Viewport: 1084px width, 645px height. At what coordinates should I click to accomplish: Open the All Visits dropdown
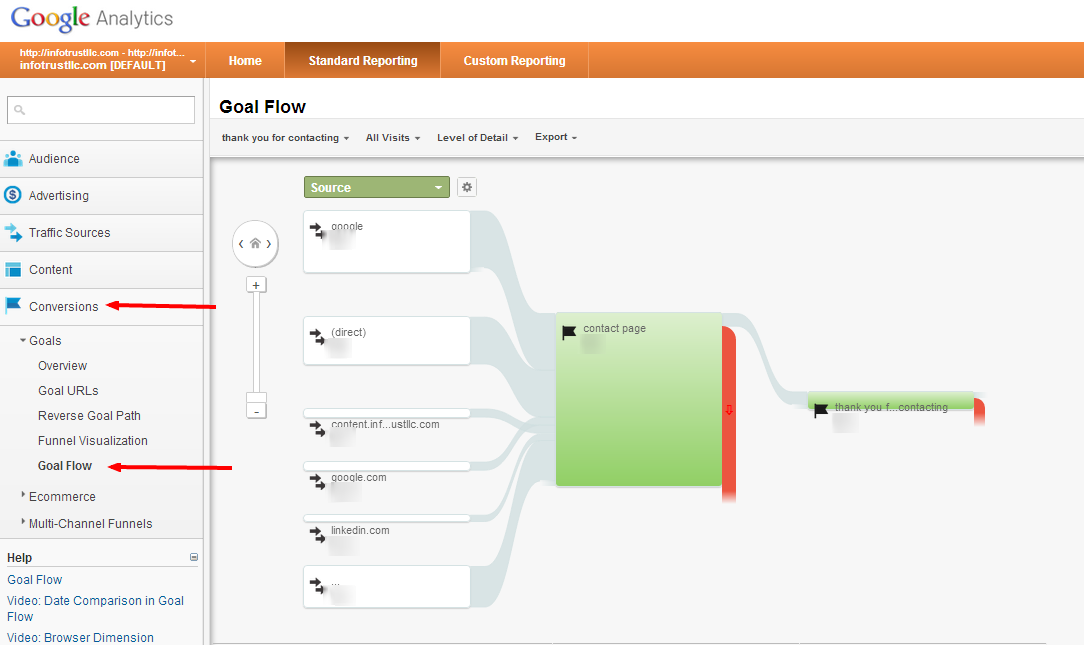coord(392,138)
